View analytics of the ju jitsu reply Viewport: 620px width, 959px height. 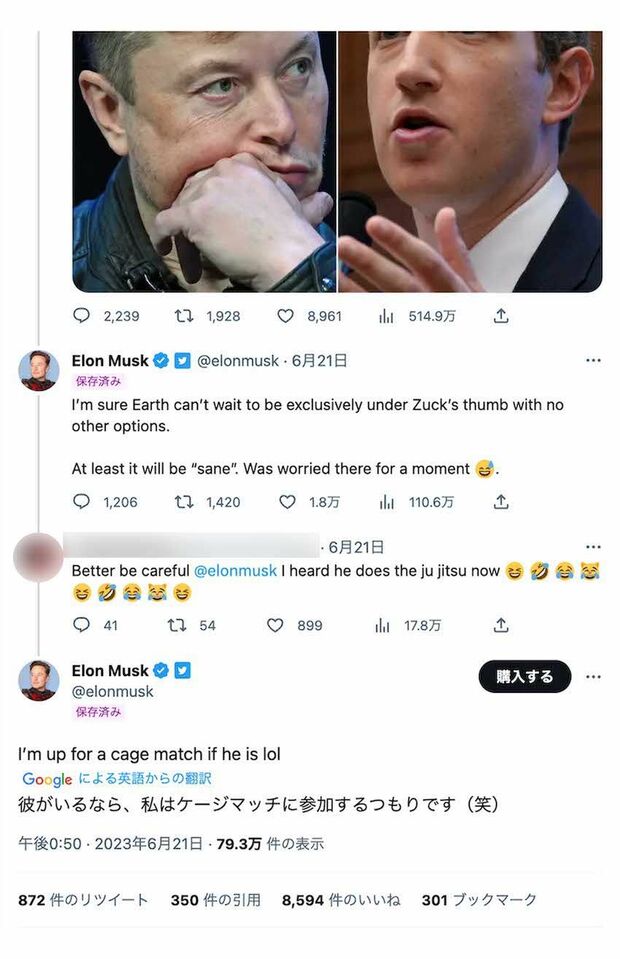tap(382, 625)
